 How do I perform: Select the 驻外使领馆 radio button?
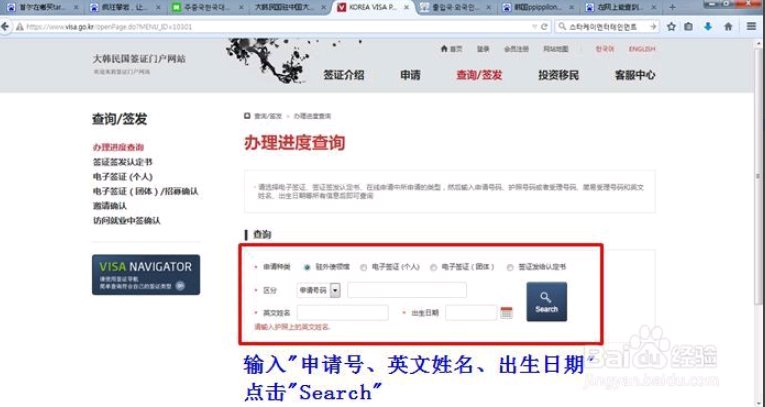(x=307, y=267)
